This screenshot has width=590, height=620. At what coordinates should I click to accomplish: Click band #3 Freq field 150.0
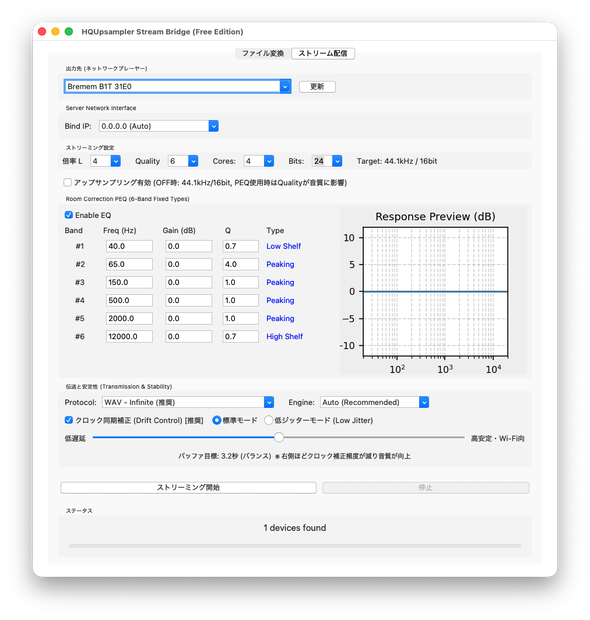(x=129, y=282)
